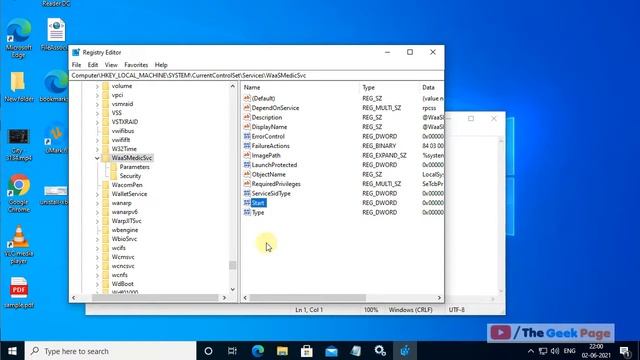640x360 pixels.
Task: Click the Description value icon
Action: pyautogui.click(x=247, y=117)
